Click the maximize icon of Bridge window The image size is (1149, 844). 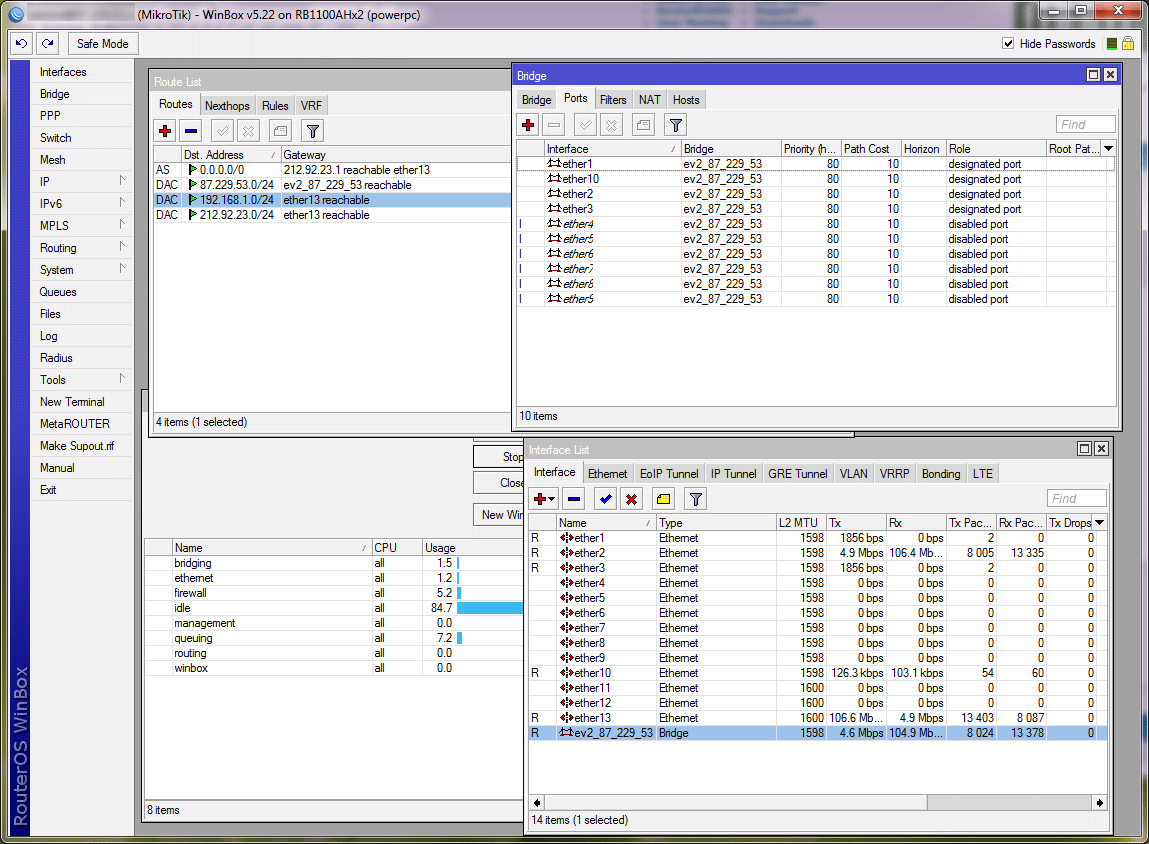(1093, 75)
